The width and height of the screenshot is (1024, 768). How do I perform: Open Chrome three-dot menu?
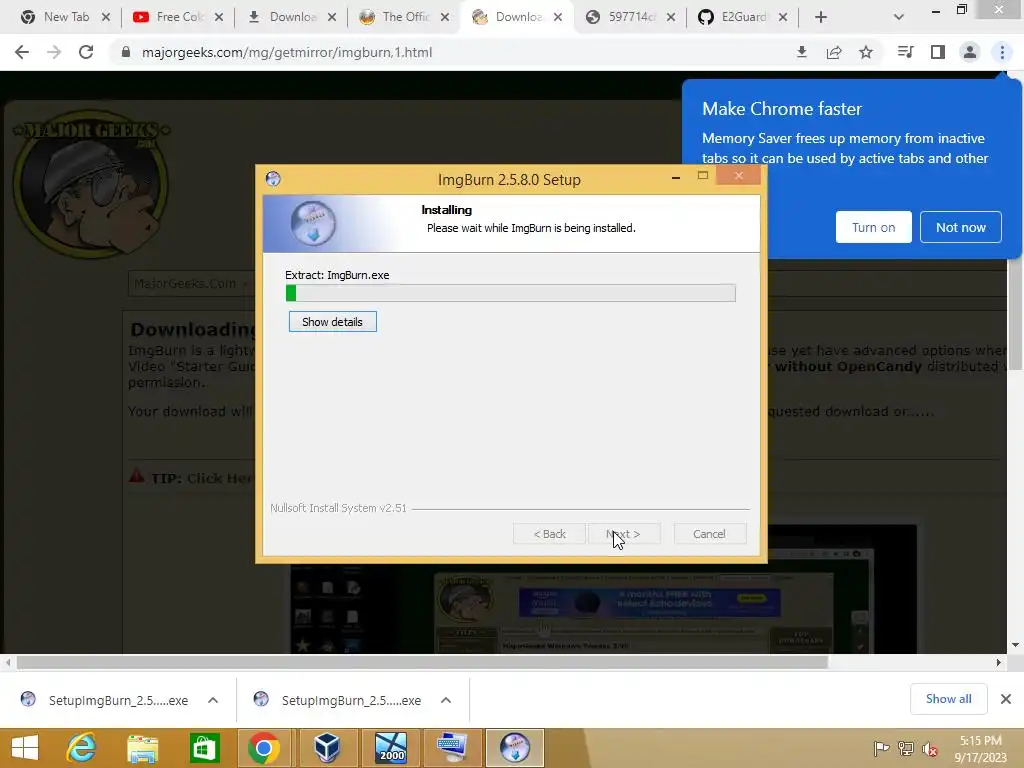coord(1002,52)
